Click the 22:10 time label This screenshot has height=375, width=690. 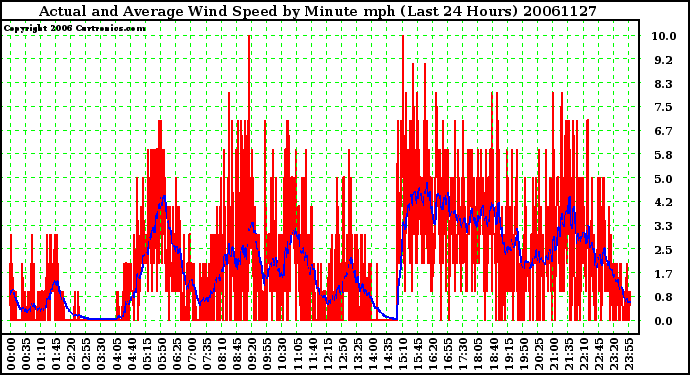pyautogui.click(x=583, y=354)
